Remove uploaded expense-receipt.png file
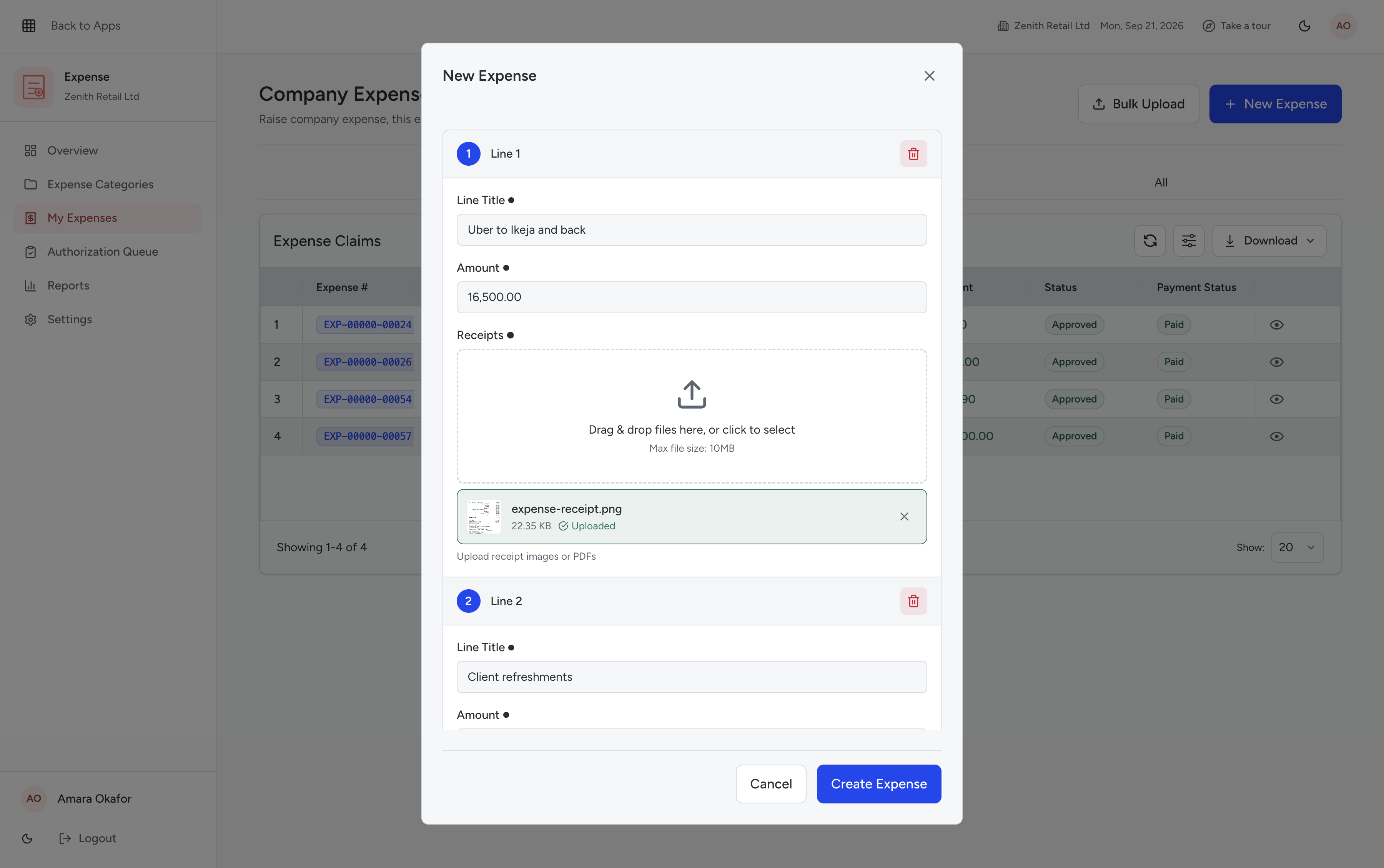The height and width of the screenshot is (868, 1384). click(904, 517)
